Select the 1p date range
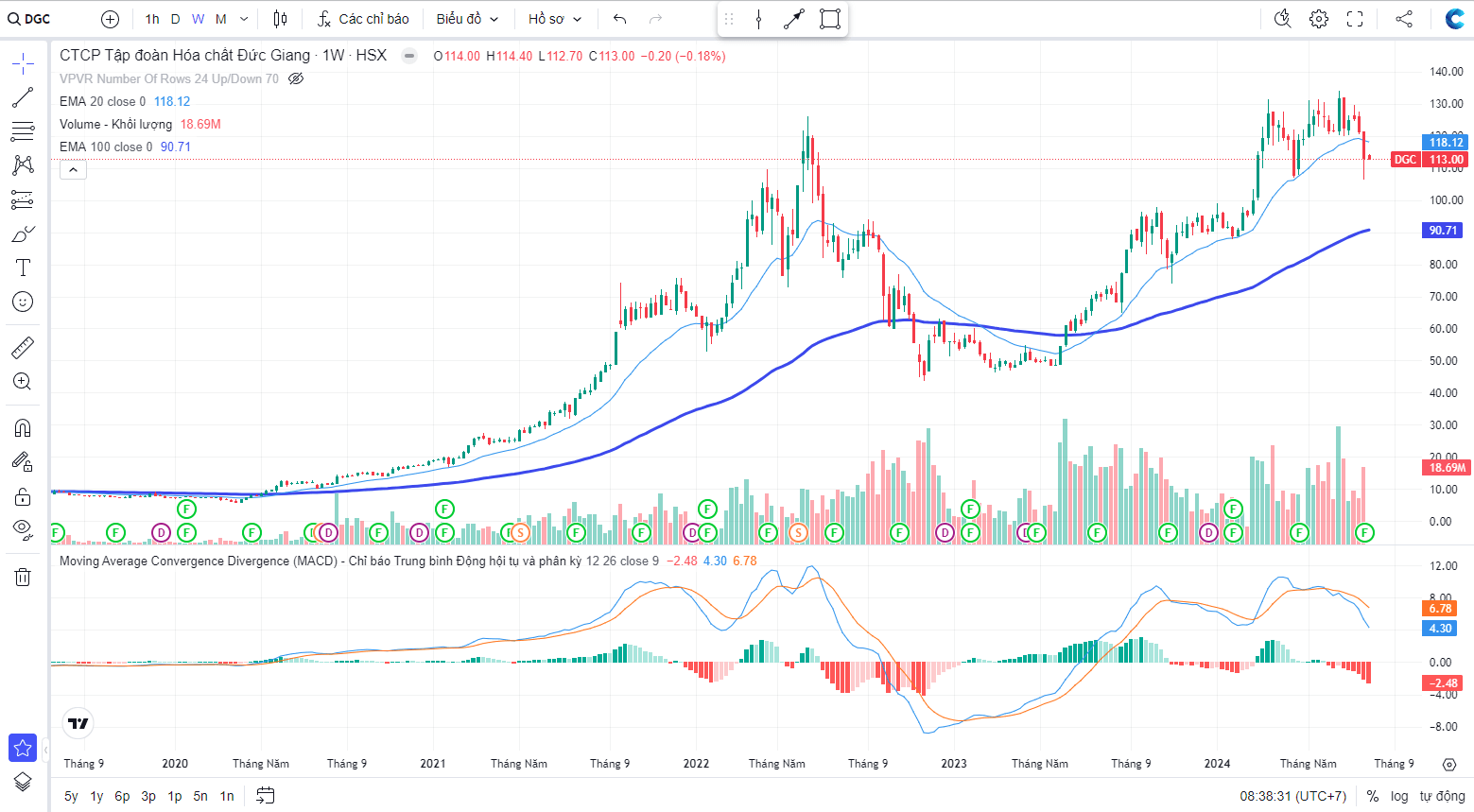Viewport: 1474px width, 812px height. click(175, 796)
